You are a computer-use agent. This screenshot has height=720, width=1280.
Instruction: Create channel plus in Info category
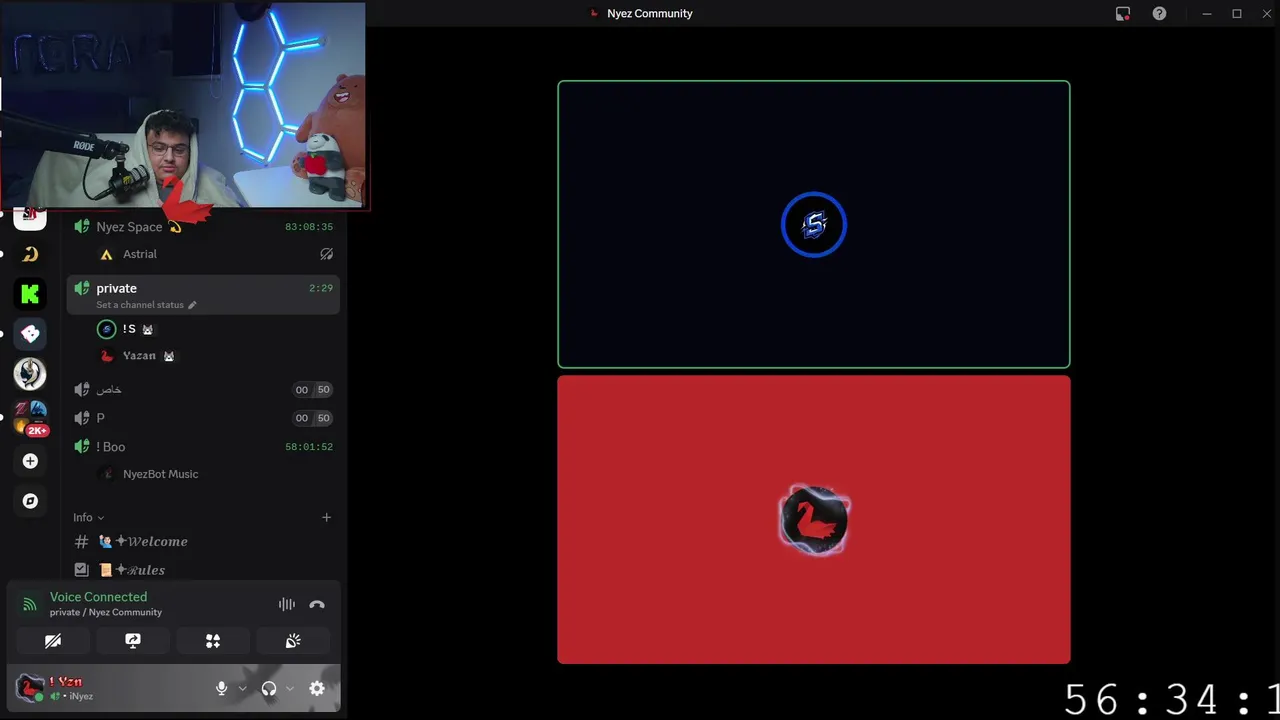(x=326, y=517)
